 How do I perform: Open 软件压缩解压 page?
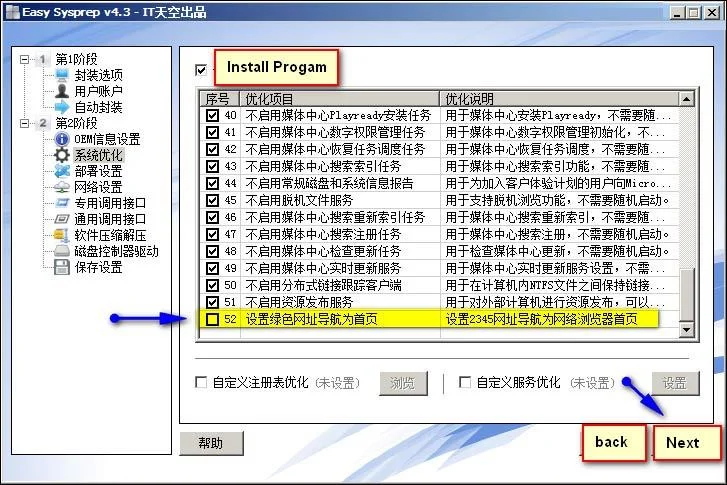click(x=110, y=235)
